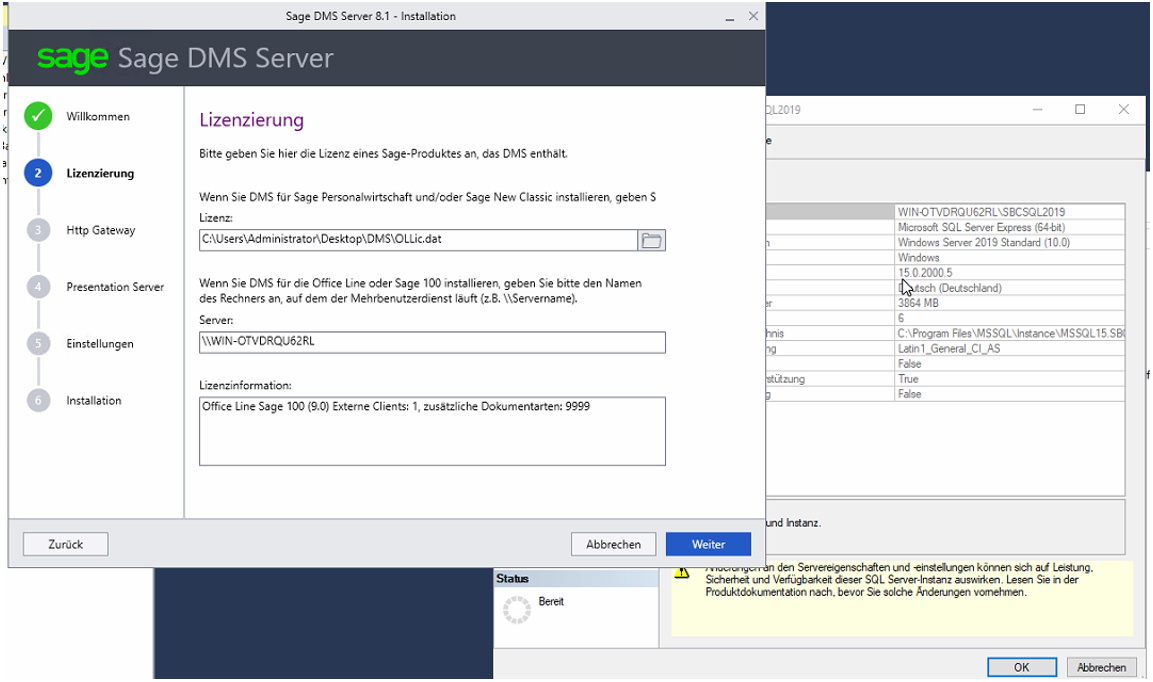Click the Bereit status spinner icon
1153x682 pixels.
pyautogui.click(x=516, y=609)
